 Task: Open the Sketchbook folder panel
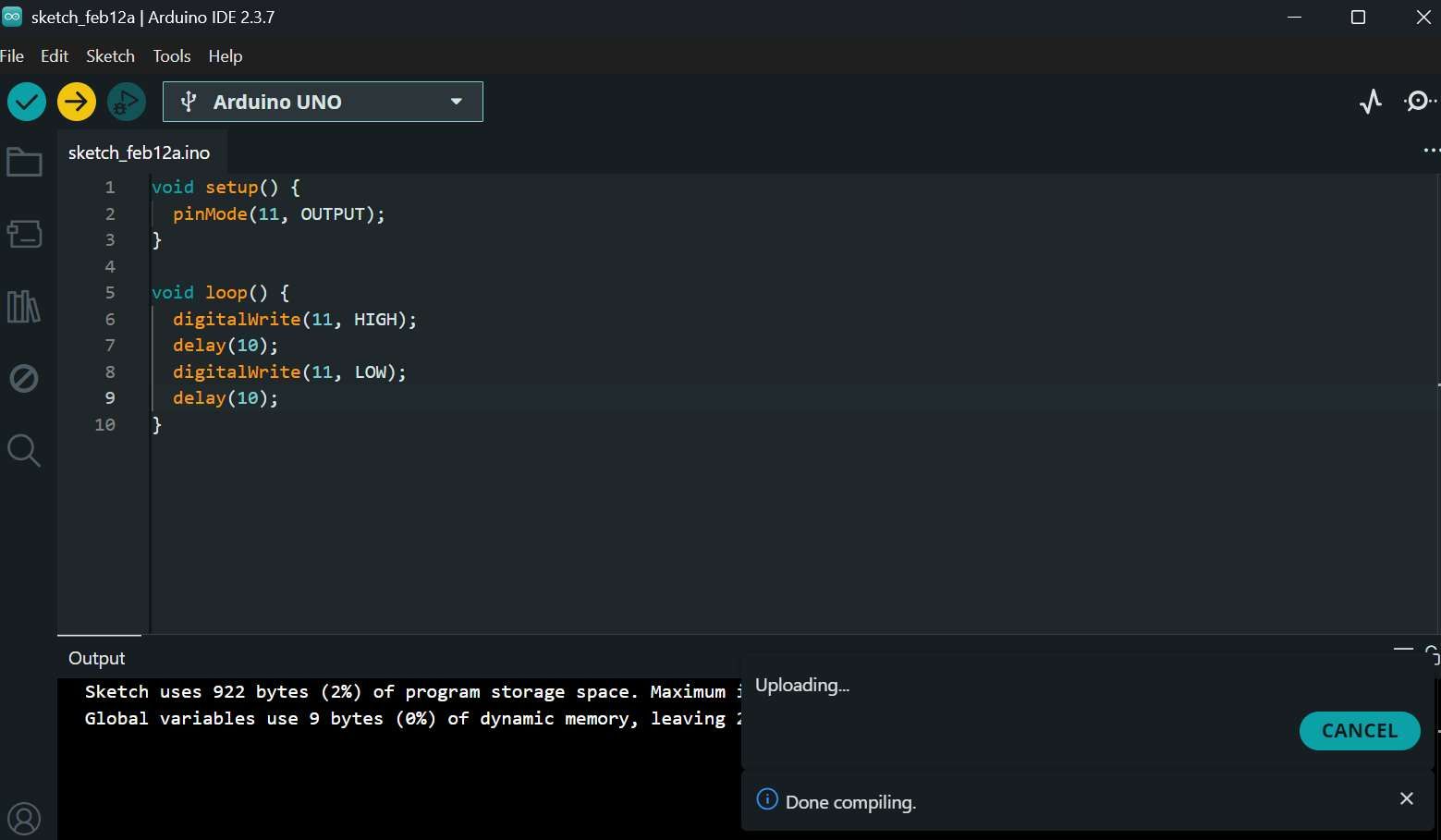click(x=24, y=163)
